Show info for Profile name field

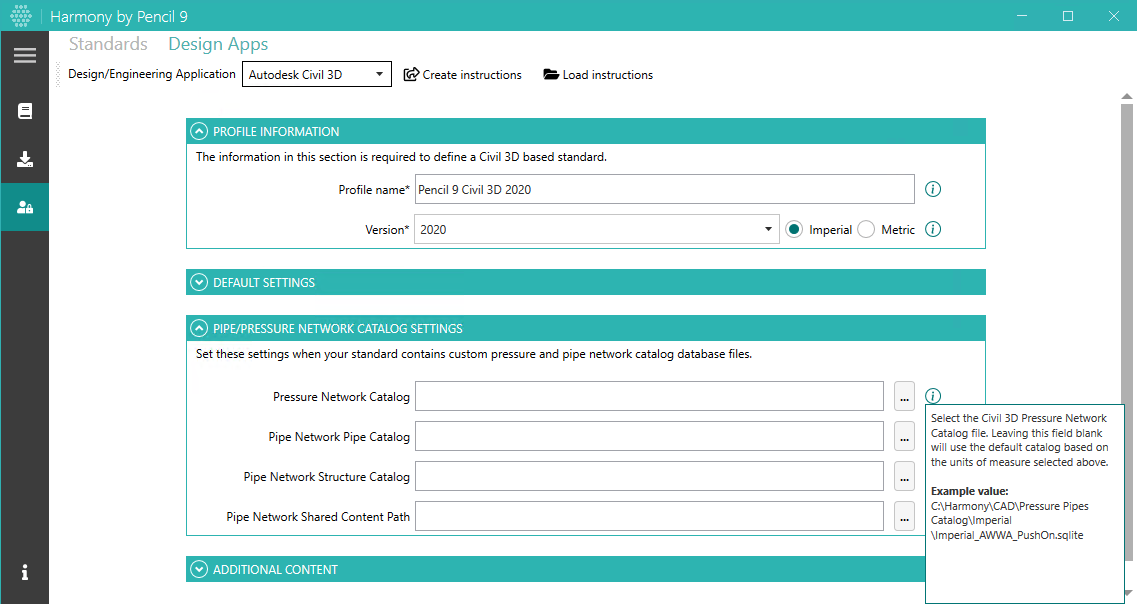pyautogui.click(x=933, y=189)
